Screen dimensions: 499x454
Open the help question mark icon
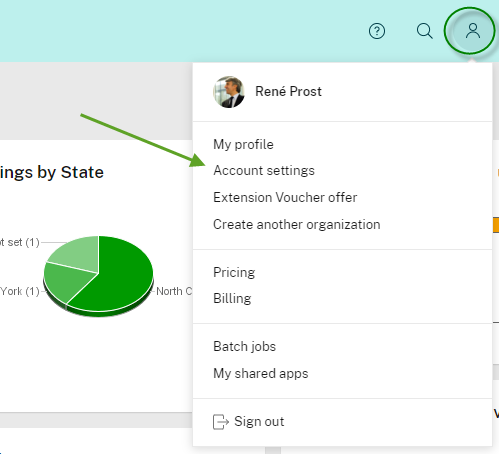(x=377, y=31)
